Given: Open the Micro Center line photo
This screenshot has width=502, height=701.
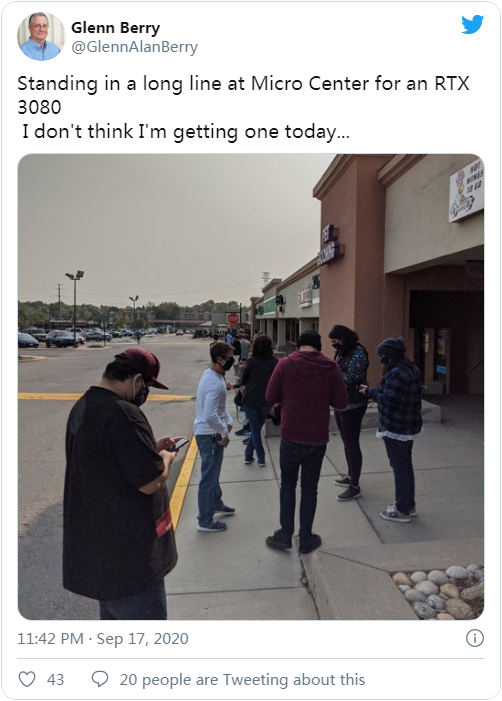Looking at the screenshot, I should (x=251, y=387).
